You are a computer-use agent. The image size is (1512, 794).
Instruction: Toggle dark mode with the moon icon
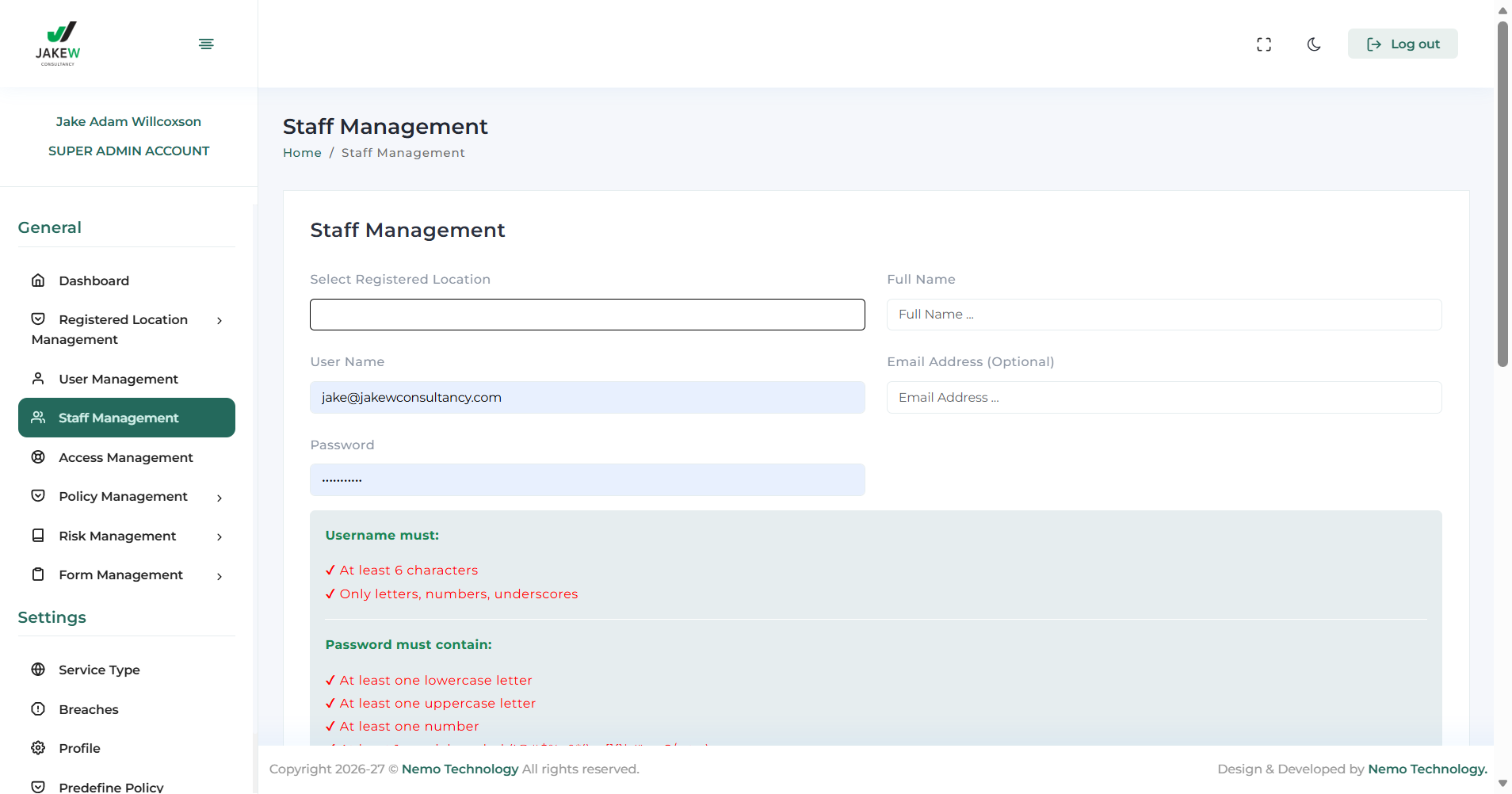coord(1314,44)
